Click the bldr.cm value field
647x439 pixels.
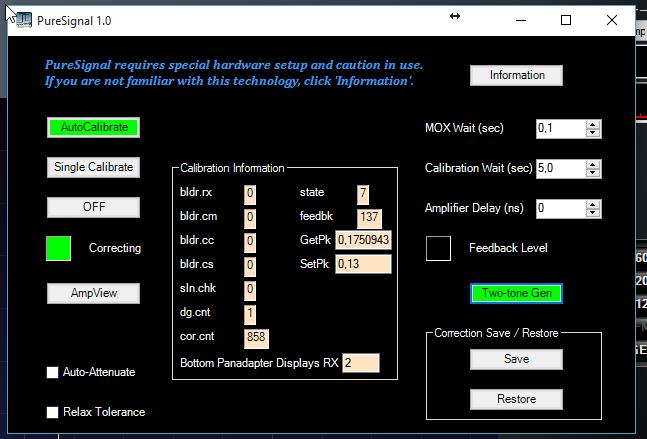(250, 217)
